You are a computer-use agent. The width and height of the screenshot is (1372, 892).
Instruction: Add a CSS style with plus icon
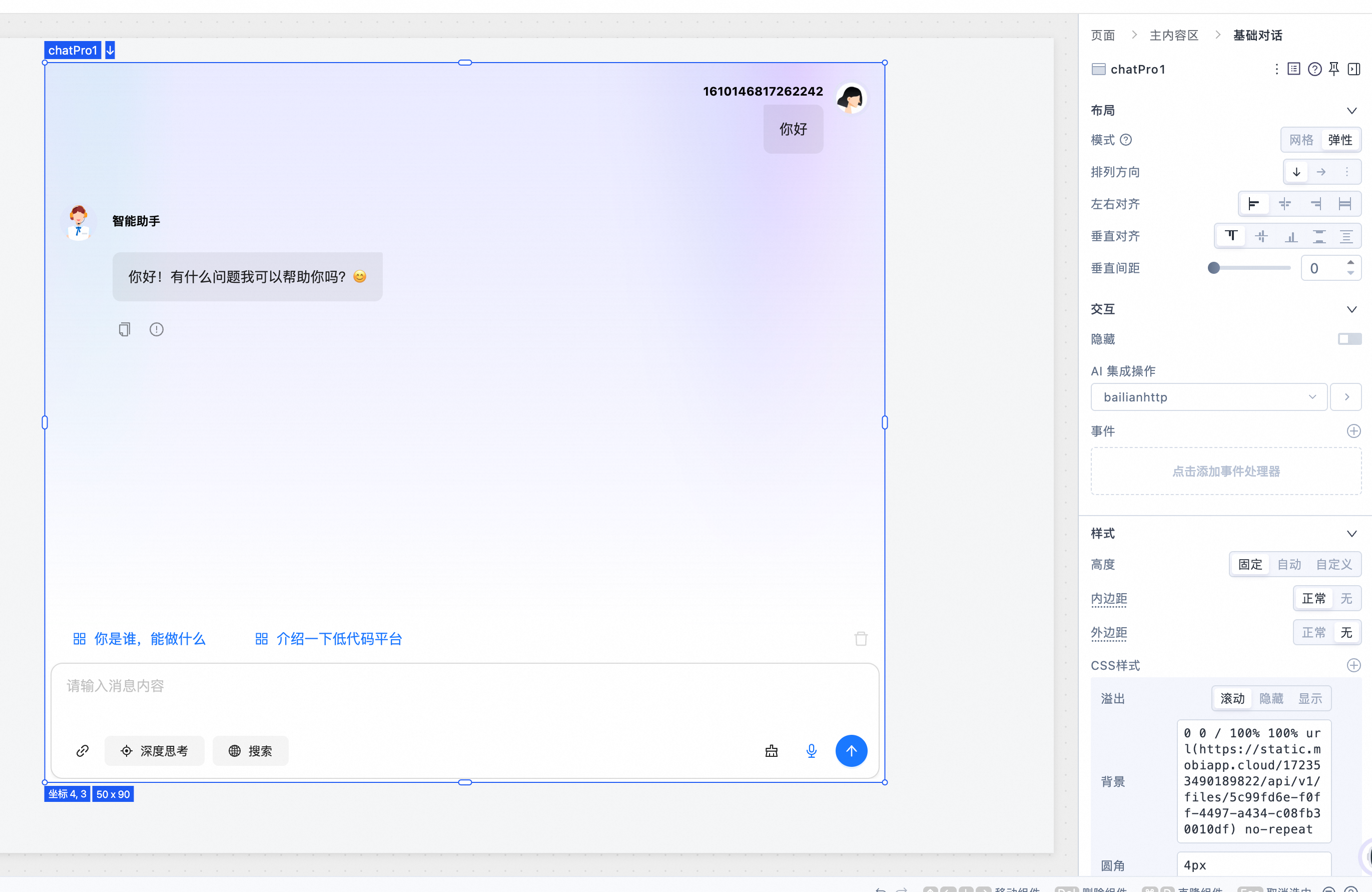pyautogui.click(x=1353, y=665)
